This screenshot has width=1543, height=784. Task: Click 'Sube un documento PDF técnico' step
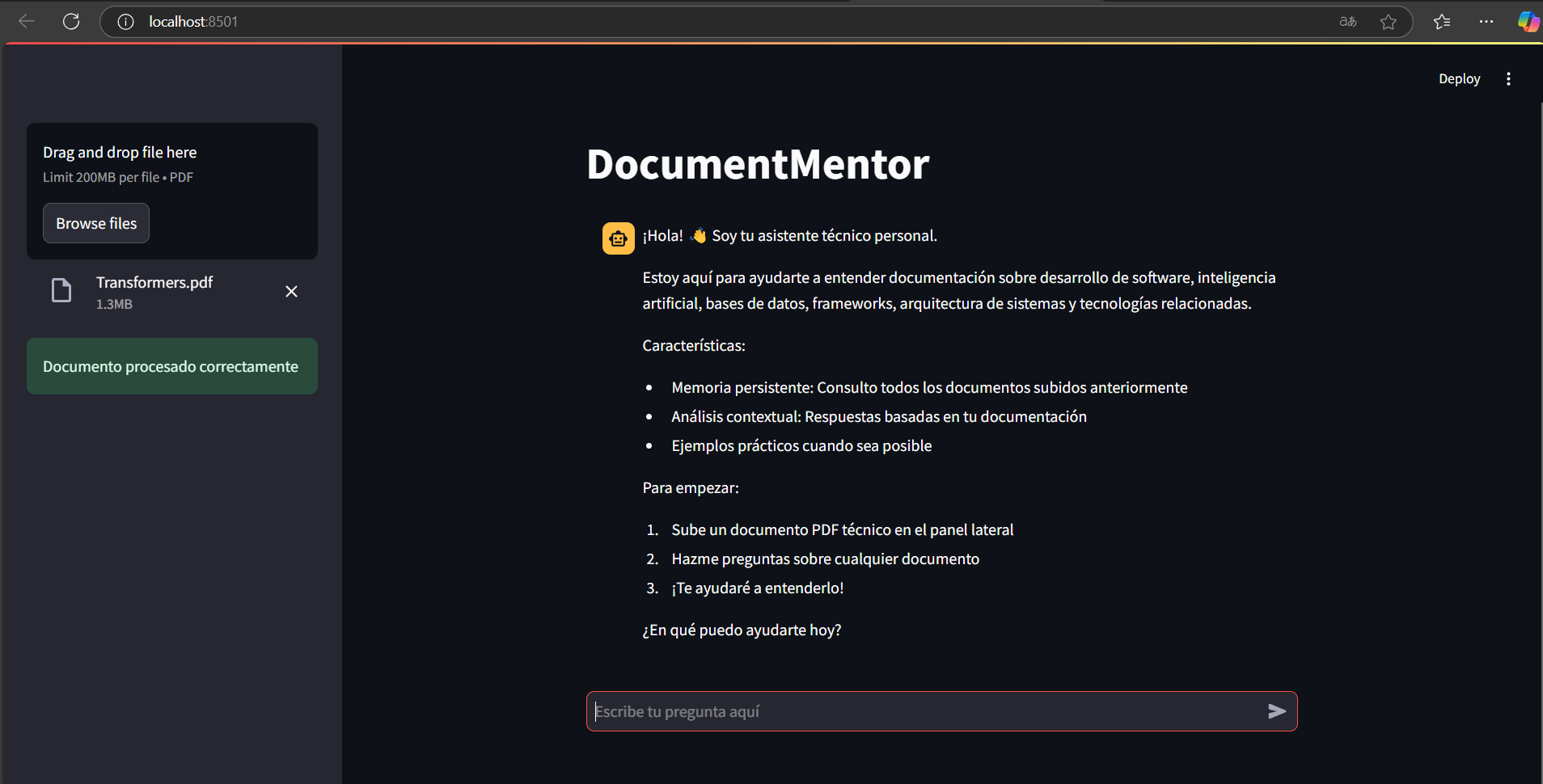click(x=842, y=529)
